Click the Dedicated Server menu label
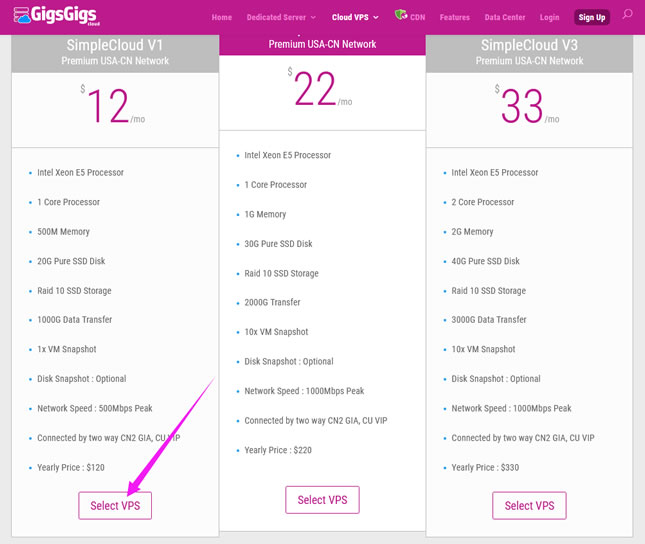The width and height of the screenshot is (645, 544). [276, 18]
